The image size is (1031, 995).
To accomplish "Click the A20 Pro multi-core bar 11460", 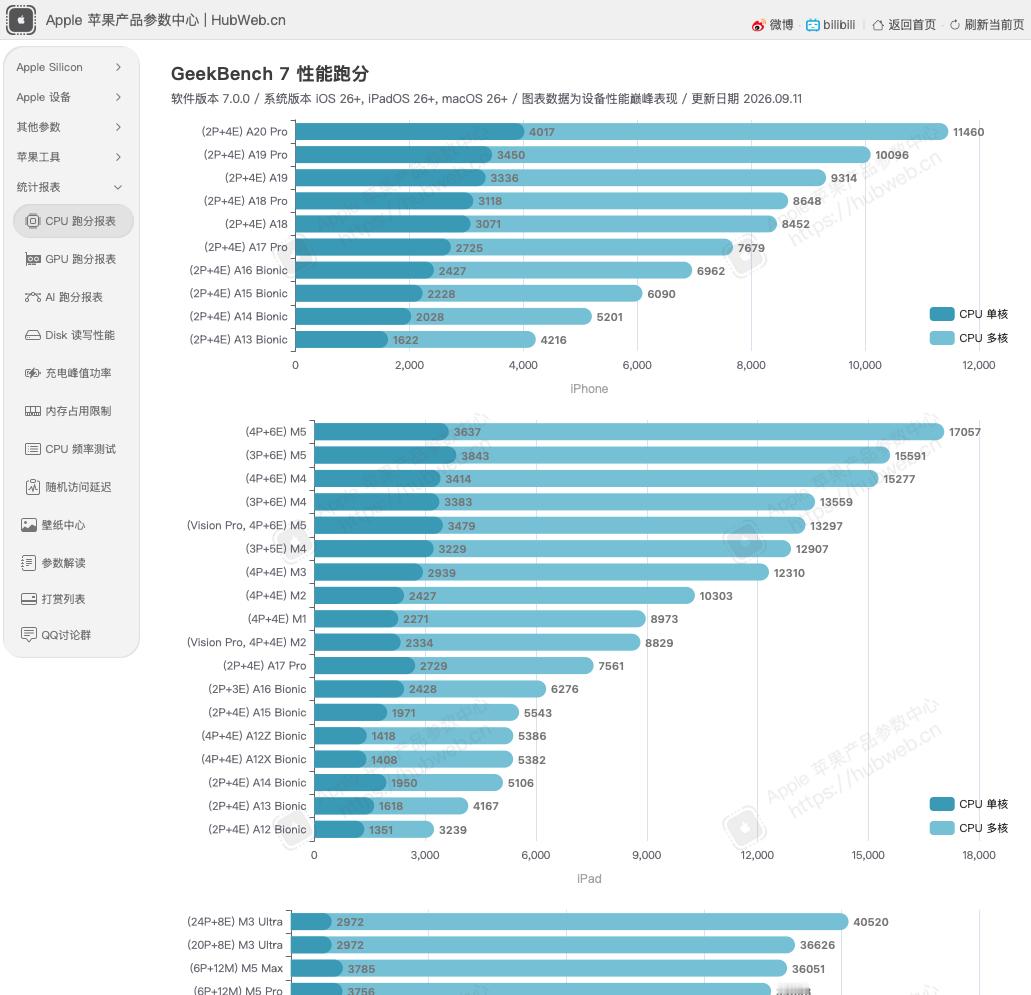I will pos(736,132).
